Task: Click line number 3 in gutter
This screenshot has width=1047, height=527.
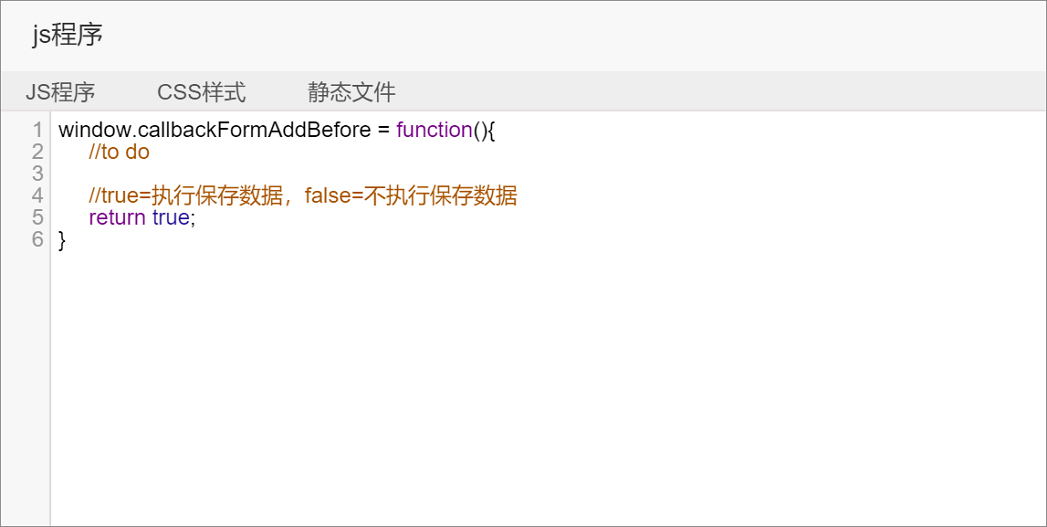Action: (x=37, y=174)
